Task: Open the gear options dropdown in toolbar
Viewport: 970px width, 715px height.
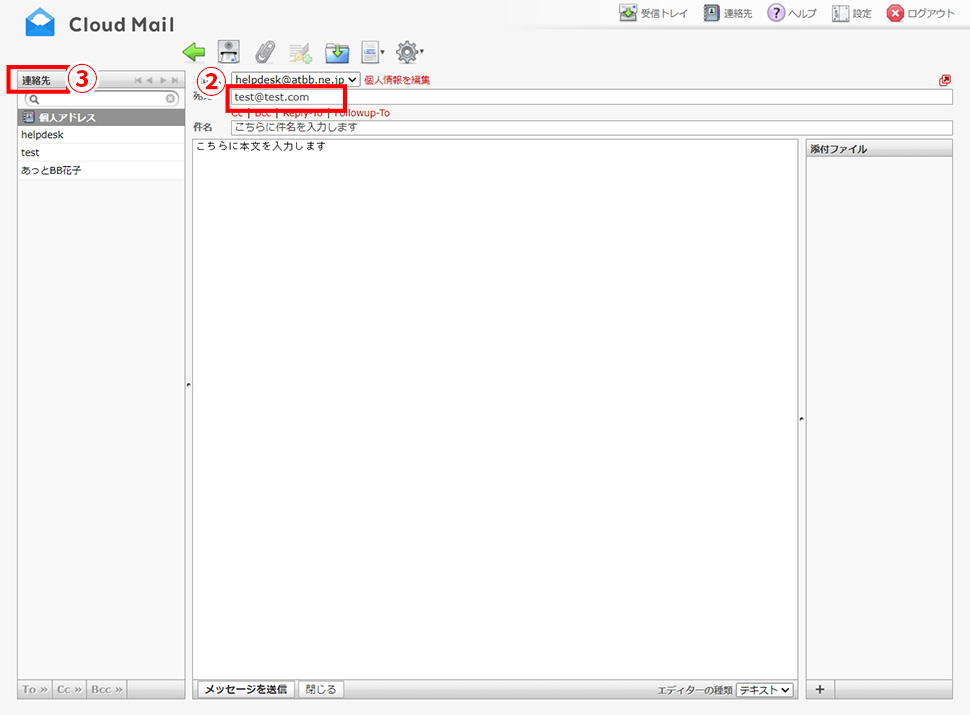Action: click(410, 52)
